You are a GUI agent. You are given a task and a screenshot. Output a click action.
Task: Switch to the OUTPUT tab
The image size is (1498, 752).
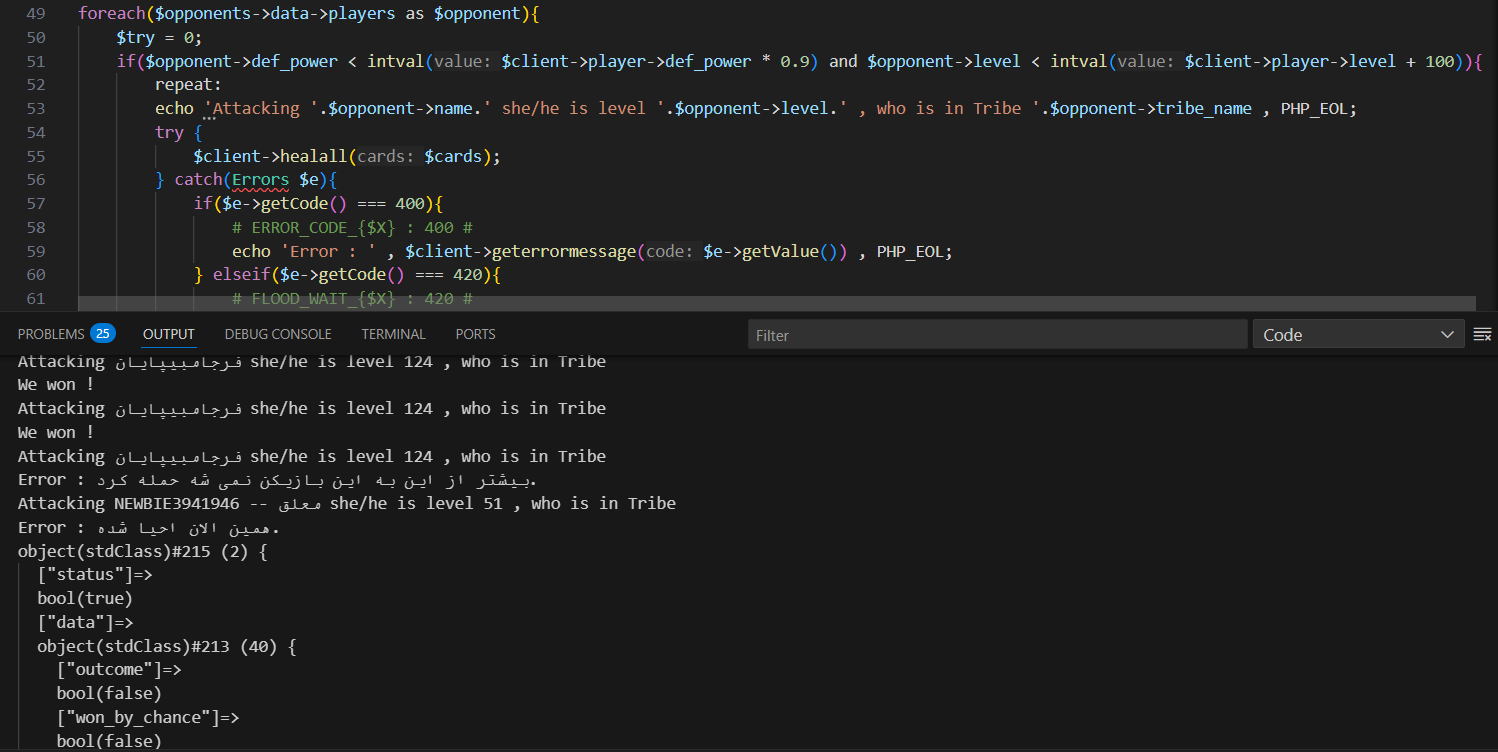tap(168, 334)
